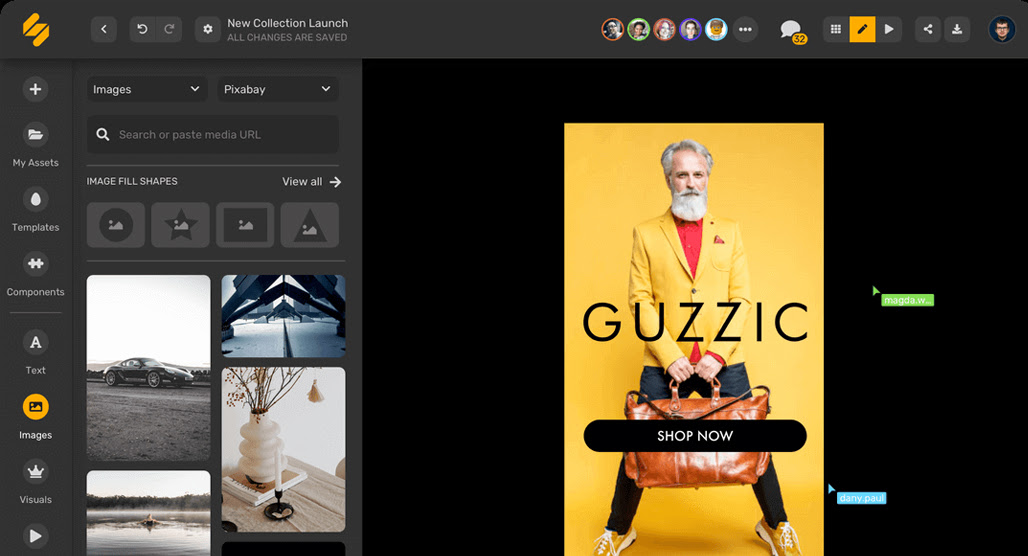Start preview with the play button
Viewport: 1028px width, 556px height.
point(889,29)
